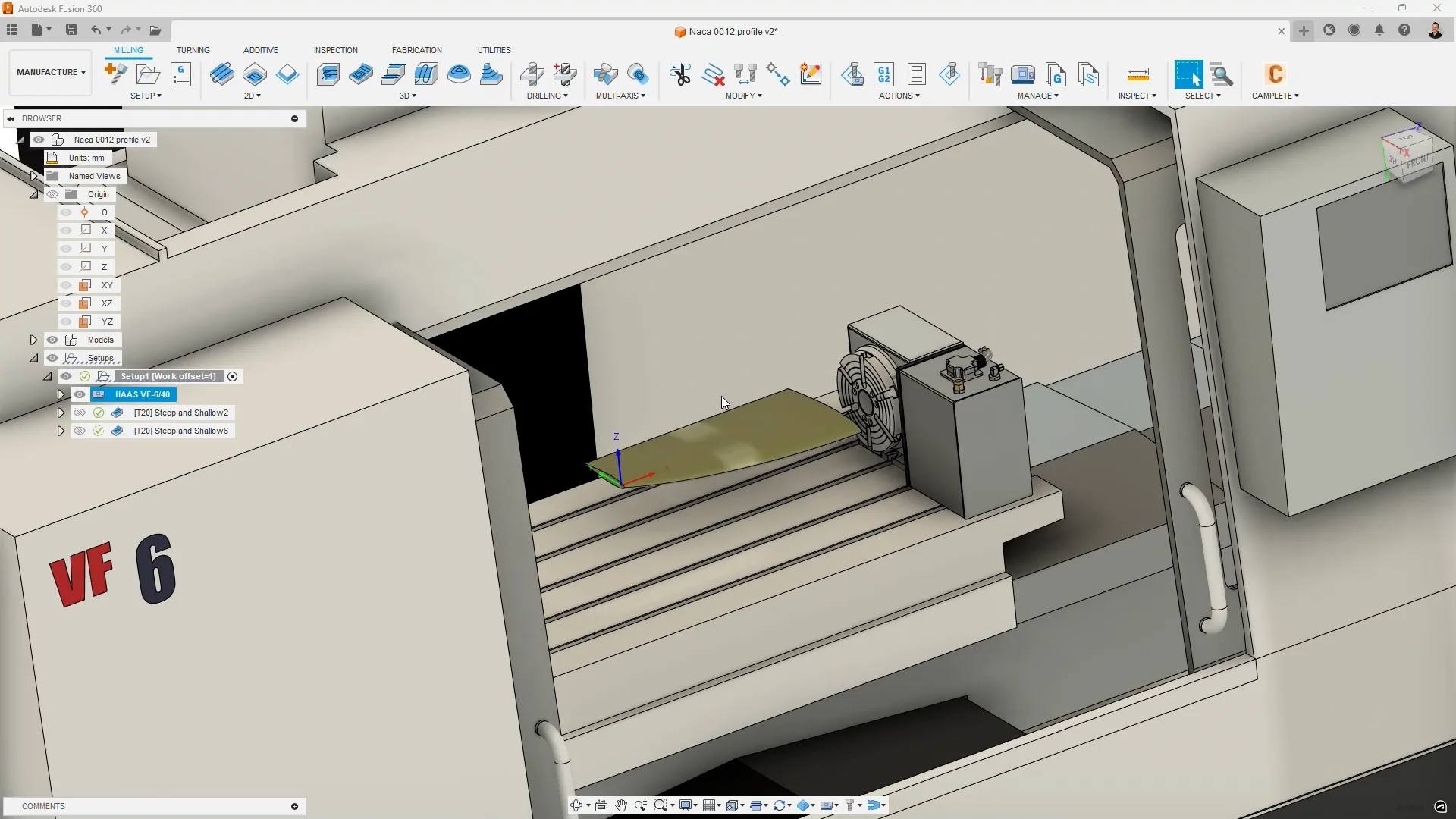Select the Pan tool in navigation bar

[621, 805]
